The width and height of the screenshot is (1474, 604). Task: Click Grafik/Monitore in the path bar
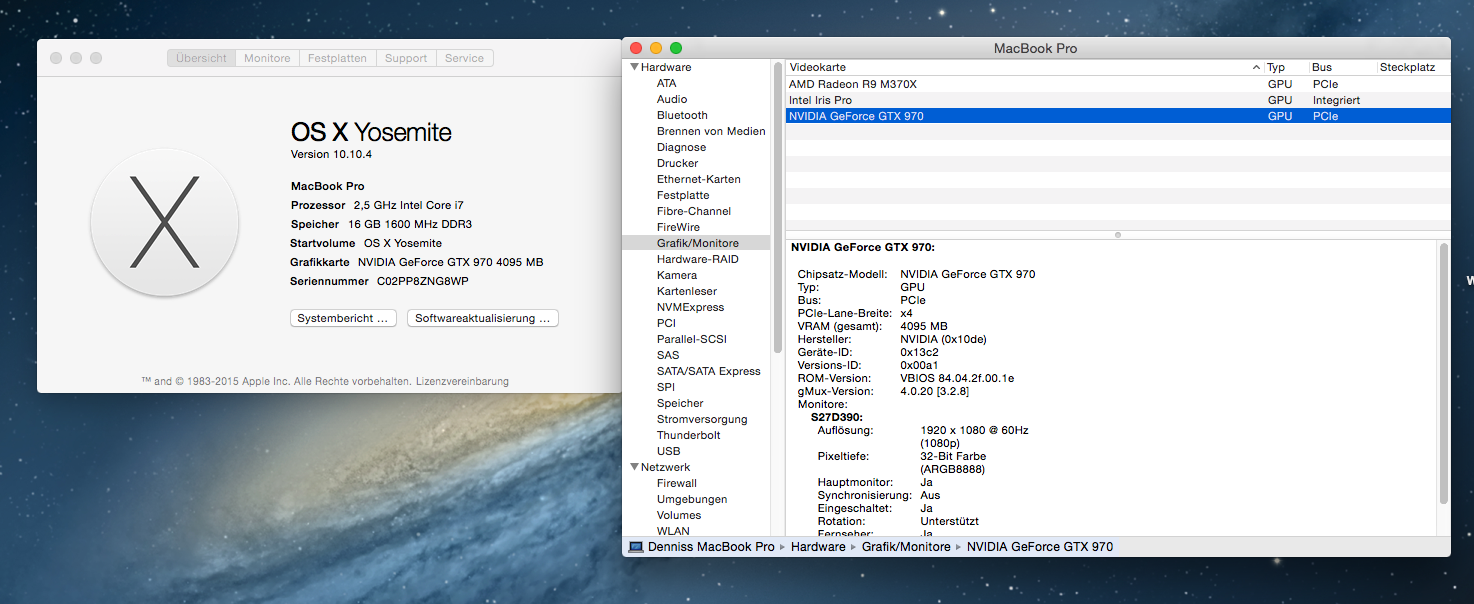(906, 547)
